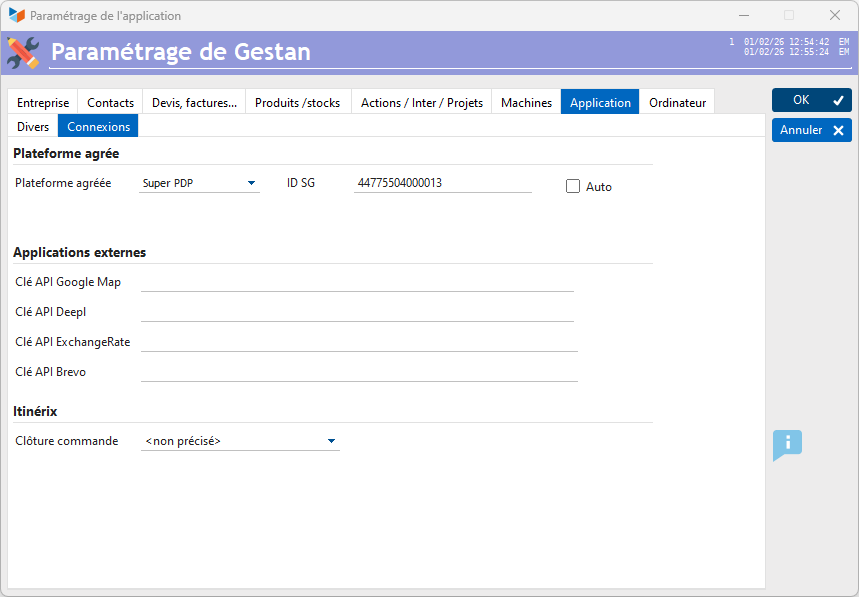Viewport: 859px width, 597px height.
Task: Focus the ID SG input field
Action: 443,183
